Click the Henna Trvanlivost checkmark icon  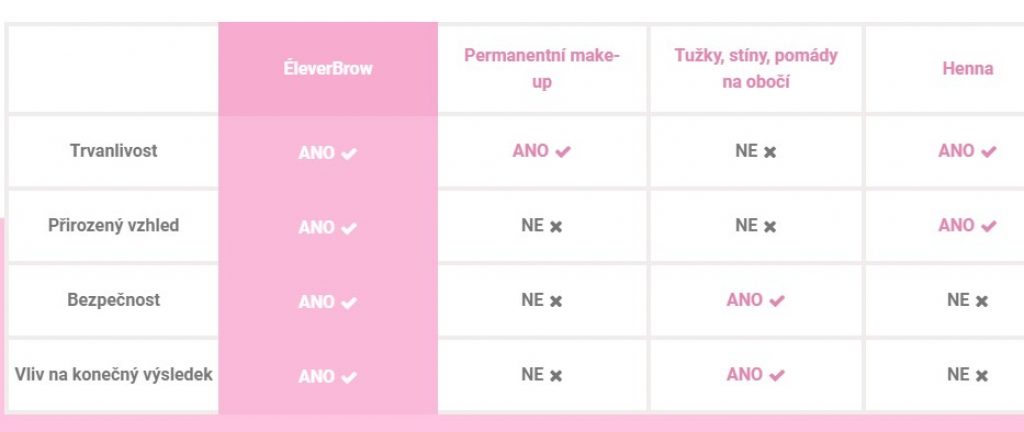[989, 152]
